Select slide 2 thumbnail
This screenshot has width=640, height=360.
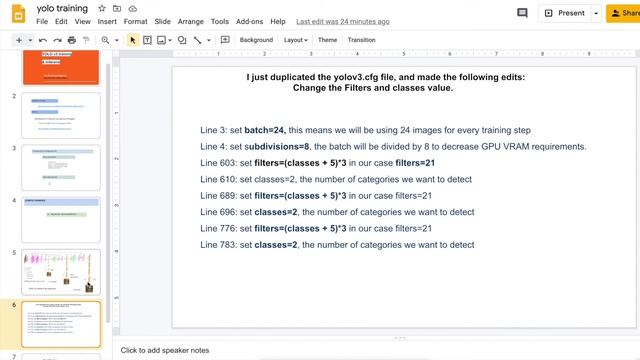coord(61,116)
